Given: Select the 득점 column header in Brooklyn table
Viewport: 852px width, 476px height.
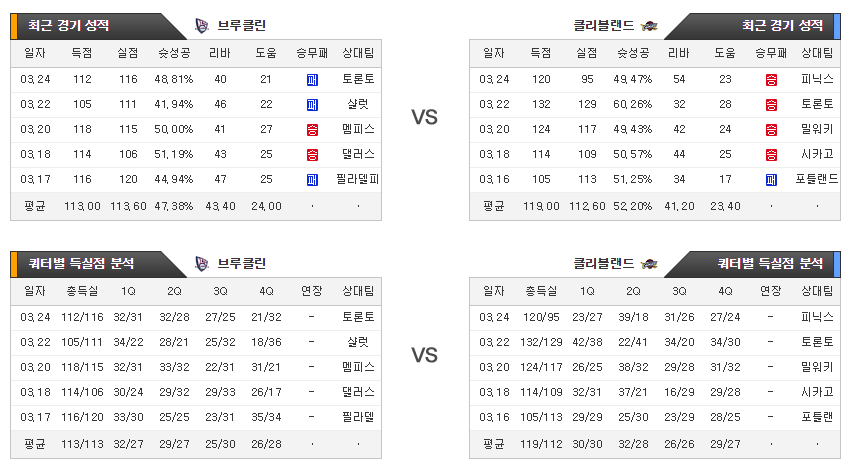Looking at the screenshot, I should tap(82, 53).
